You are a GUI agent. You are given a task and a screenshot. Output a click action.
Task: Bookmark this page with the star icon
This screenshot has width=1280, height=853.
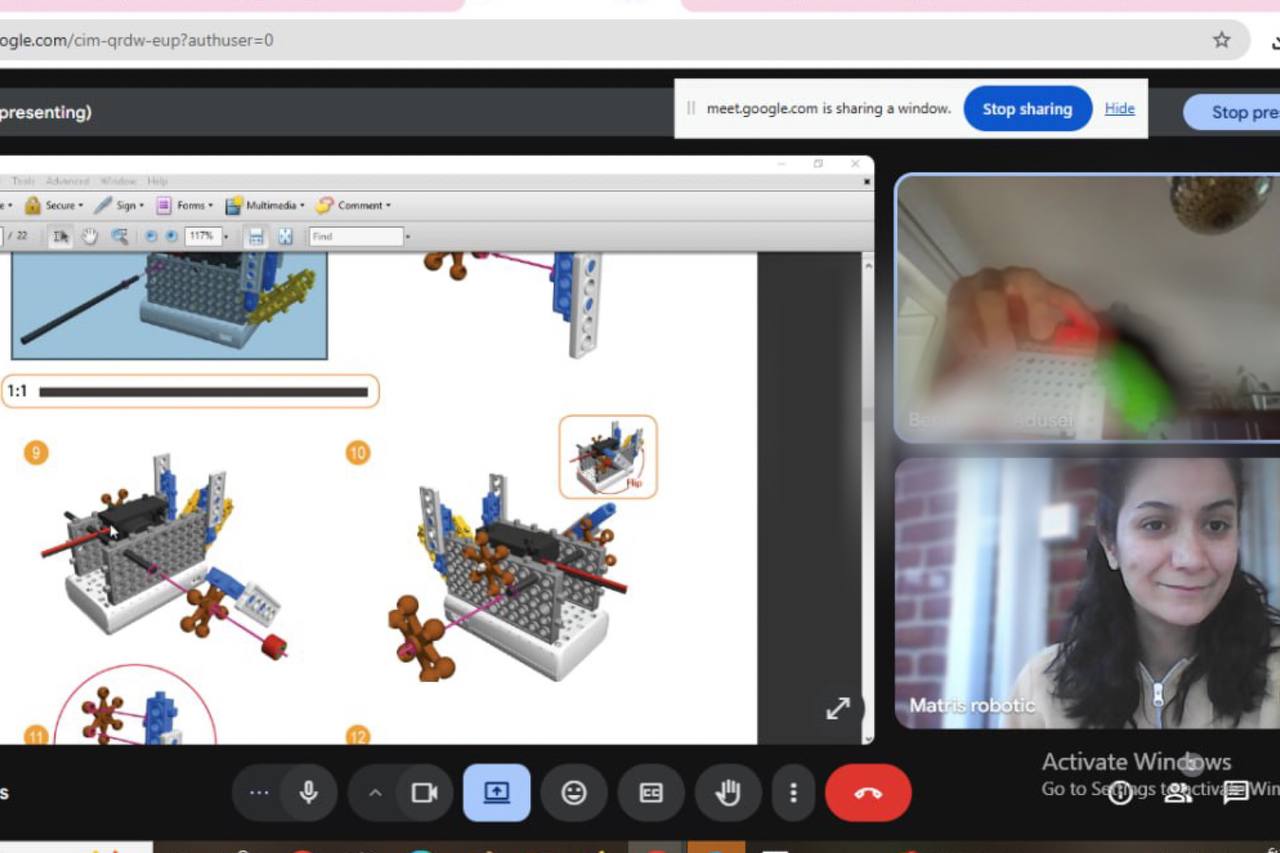1221,40
